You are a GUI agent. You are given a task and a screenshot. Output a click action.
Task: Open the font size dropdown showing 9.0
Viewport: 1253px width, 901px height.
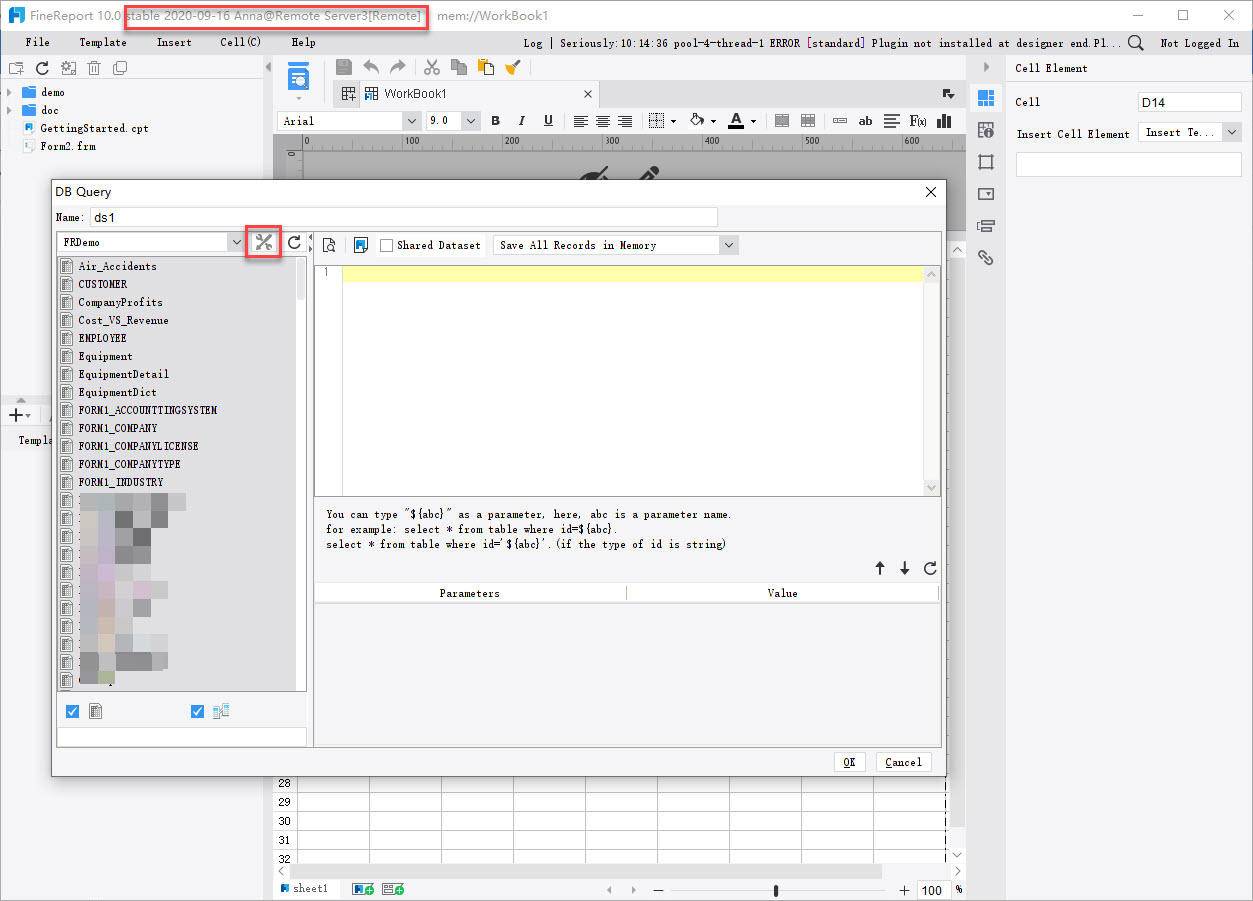[x=470, y=120]
